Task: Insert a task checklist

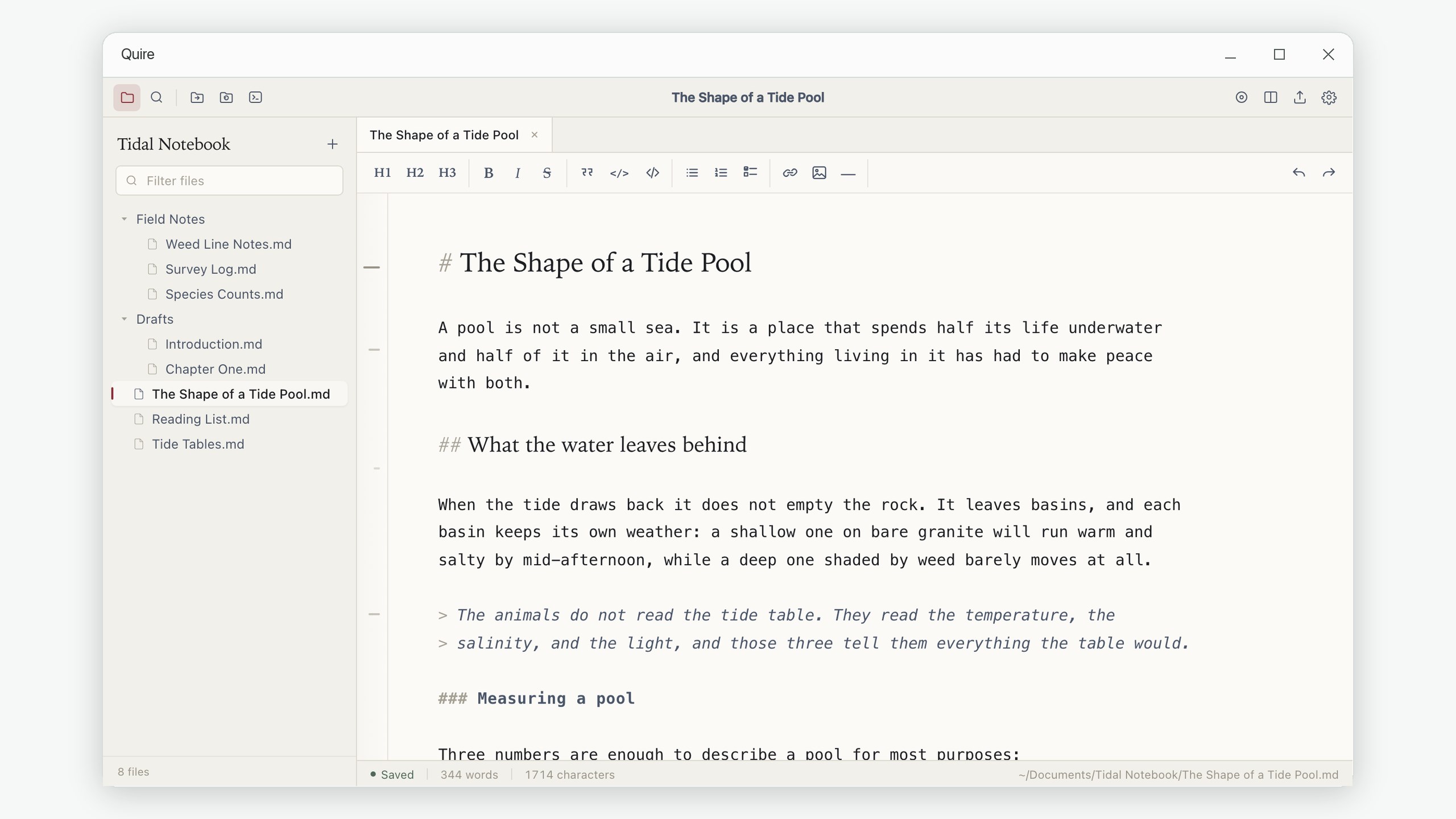Action: [x=750, y=173]
